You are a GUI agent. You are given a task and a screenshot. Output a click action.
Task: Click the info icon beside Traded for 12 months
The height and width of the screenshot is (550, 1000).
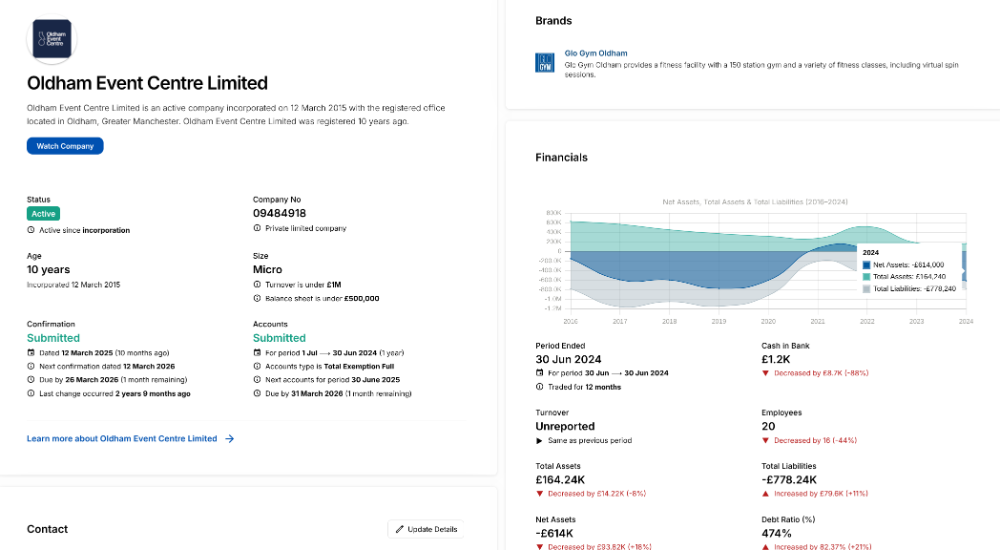[540, 387]
